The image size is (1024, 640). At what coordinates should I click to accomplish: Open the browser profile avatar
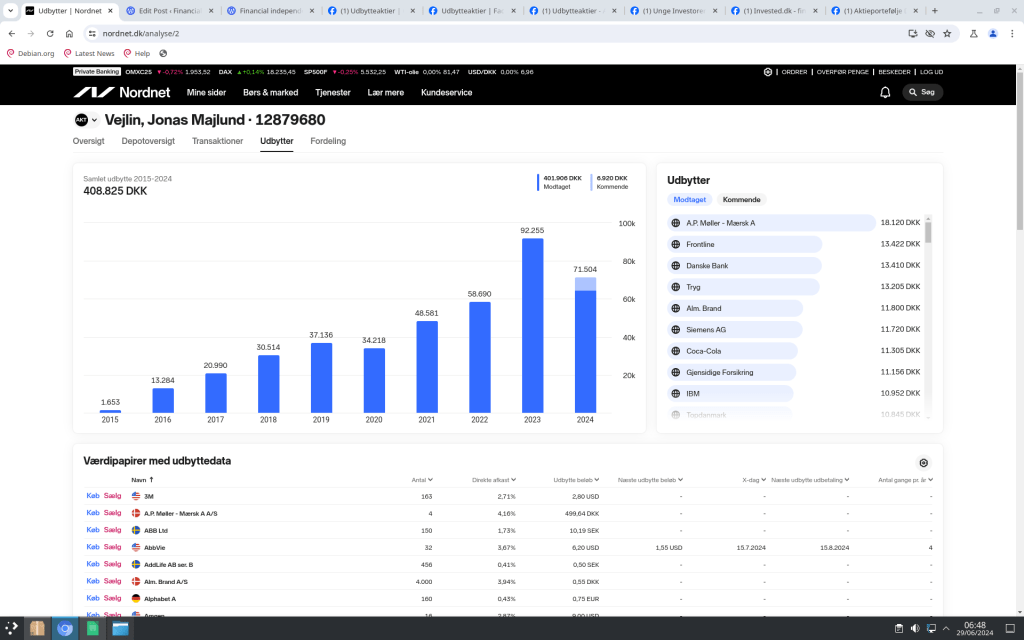click(992, 33)
